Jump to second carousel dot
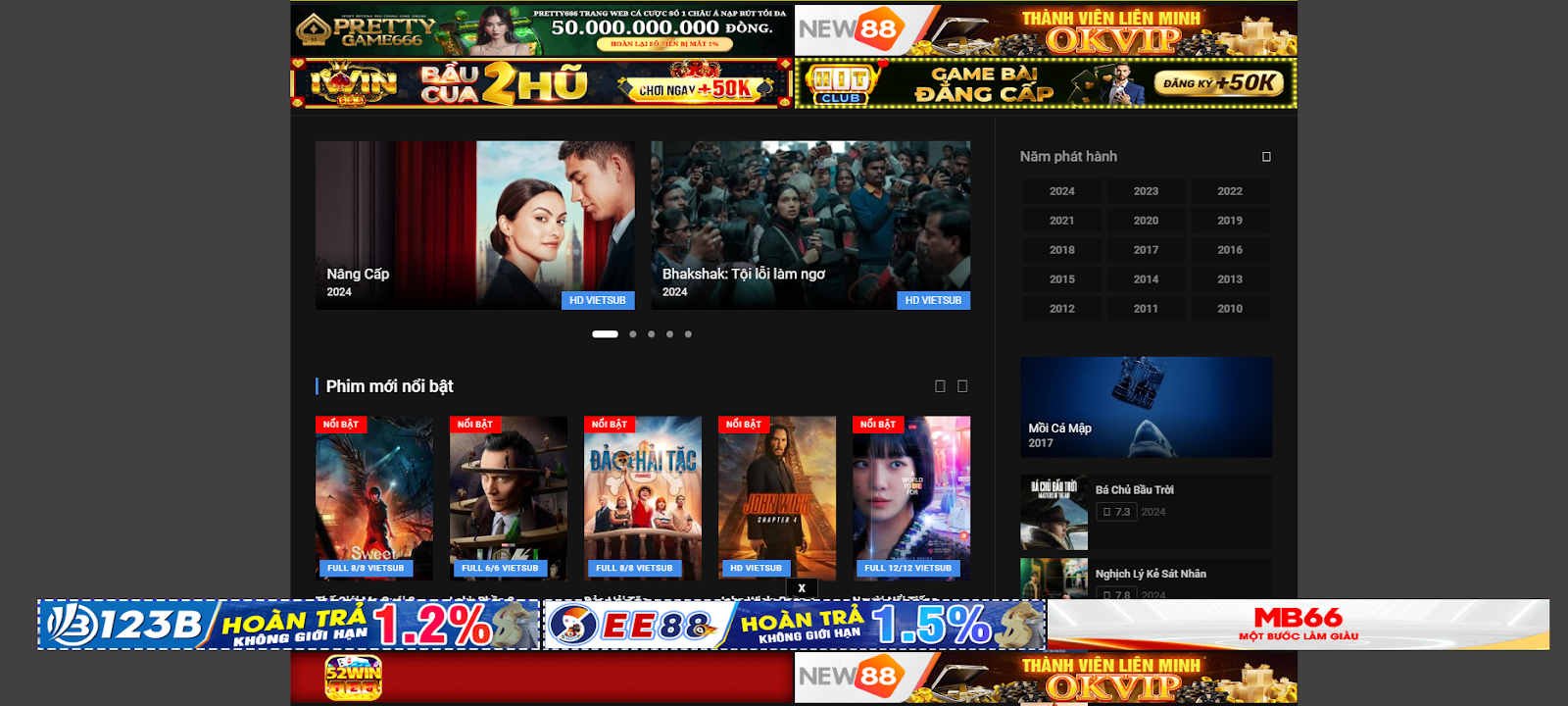This screenshot has height=706, width=1568. (x=633, y=334)
